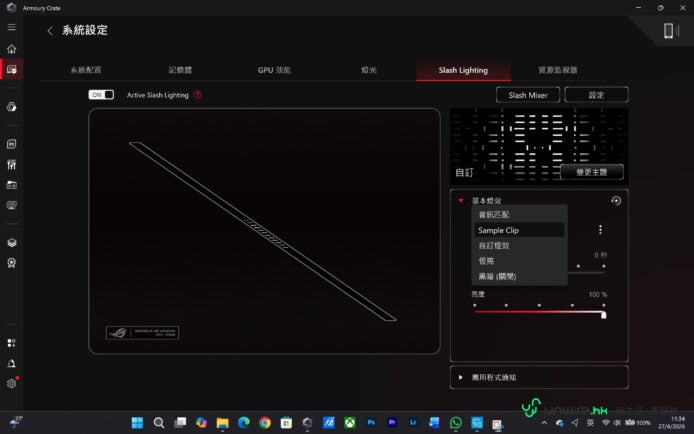Click the taskbar search icon

[x=158, y=422]
